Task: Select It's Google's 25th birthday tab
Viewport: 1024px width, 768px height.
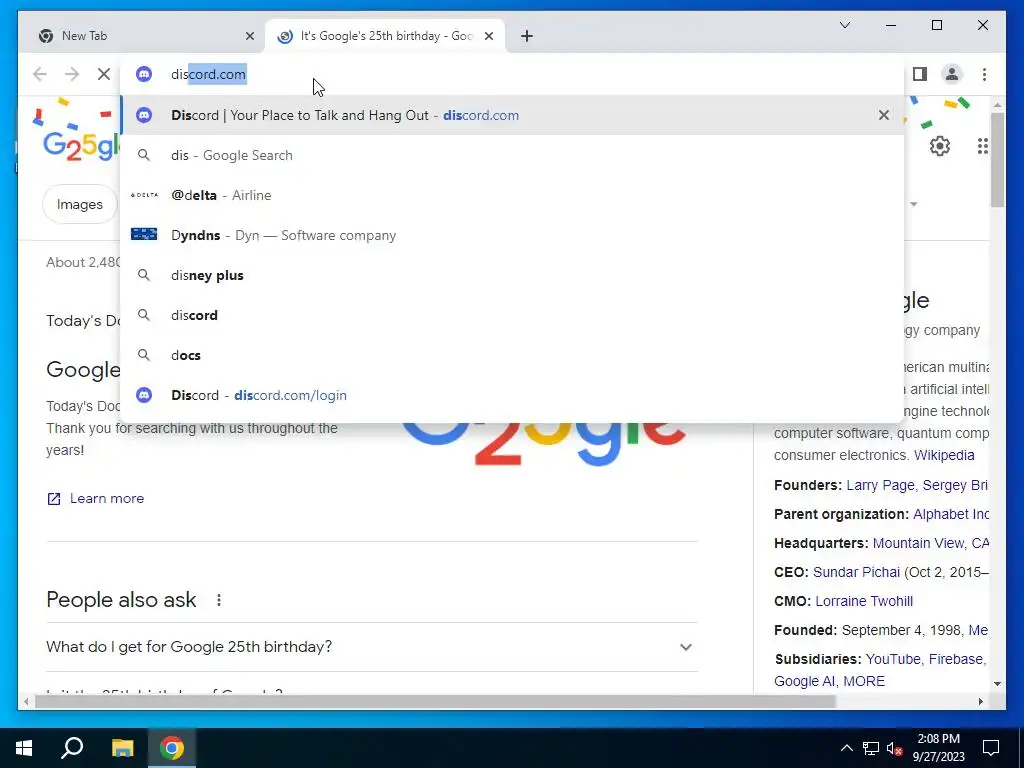Action: pyautogui.click(x=385, y=36)
